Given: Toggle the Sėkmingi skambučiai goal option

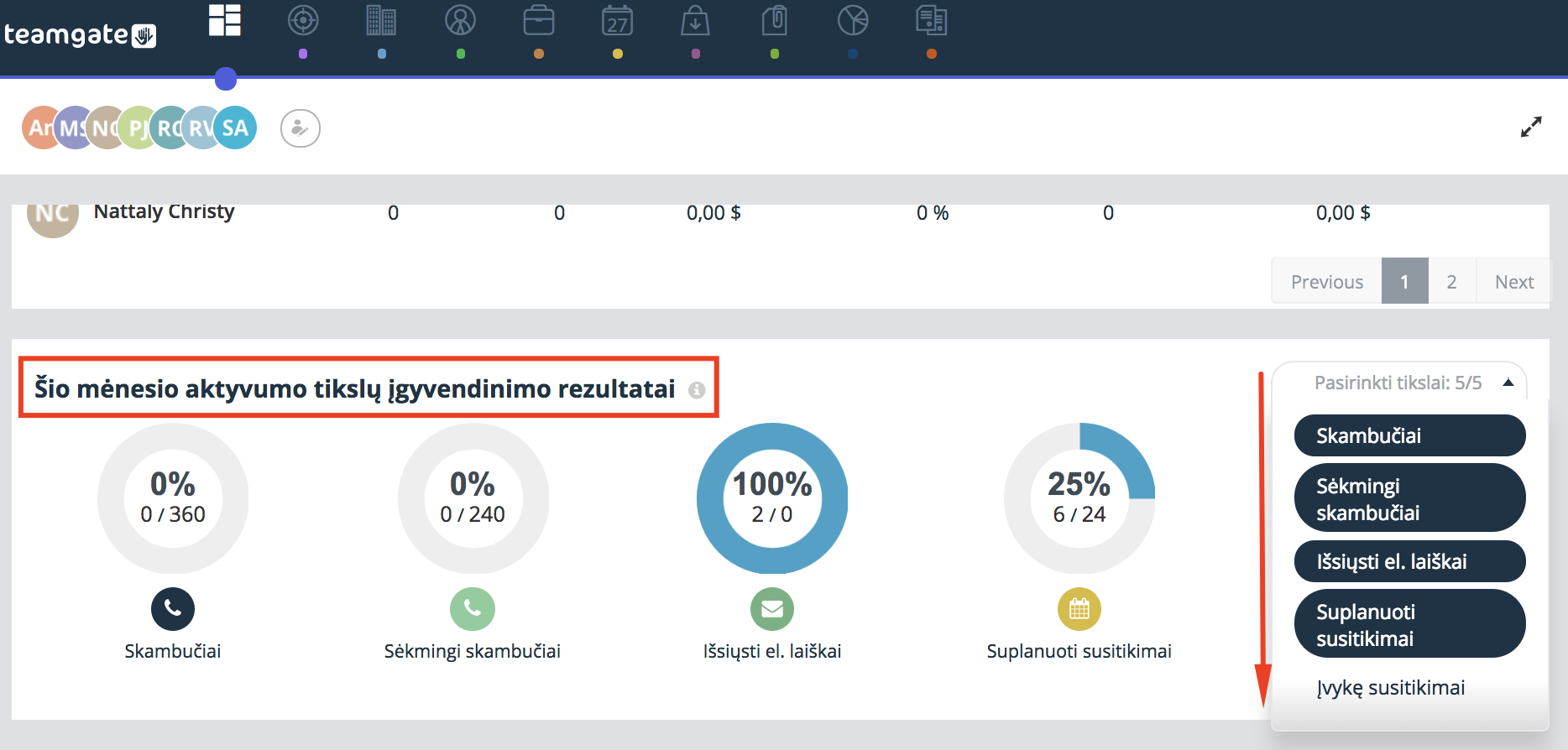Looking at the screenshot, I should [1410, 498].
